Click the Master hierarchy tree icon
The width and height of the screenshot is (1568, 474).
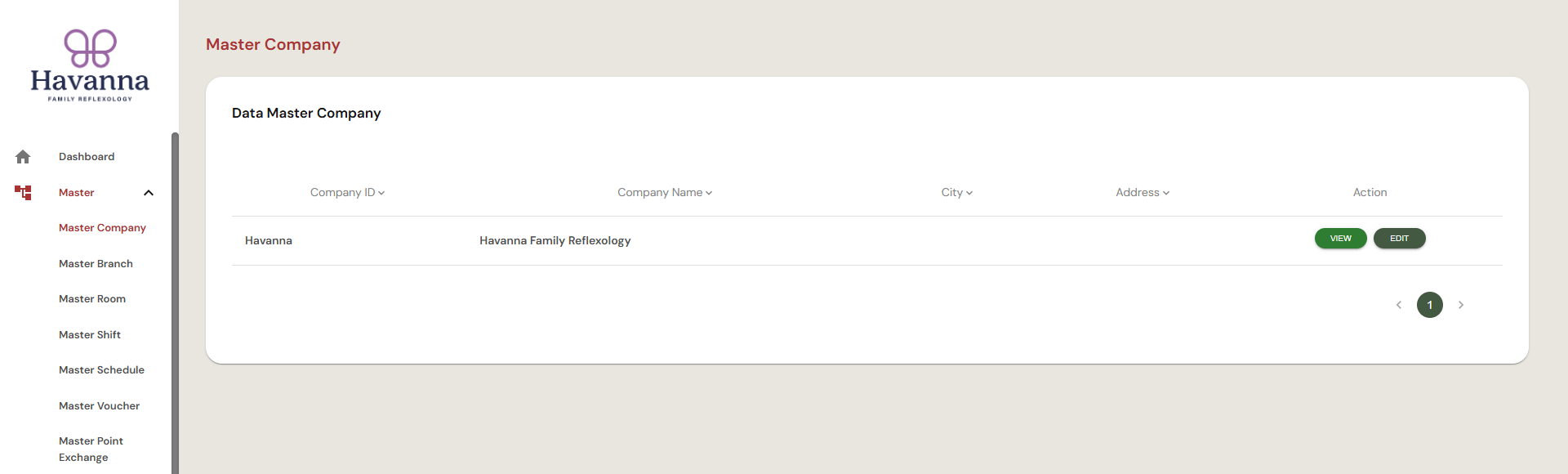pyautogui.click(x=23, y=193)
